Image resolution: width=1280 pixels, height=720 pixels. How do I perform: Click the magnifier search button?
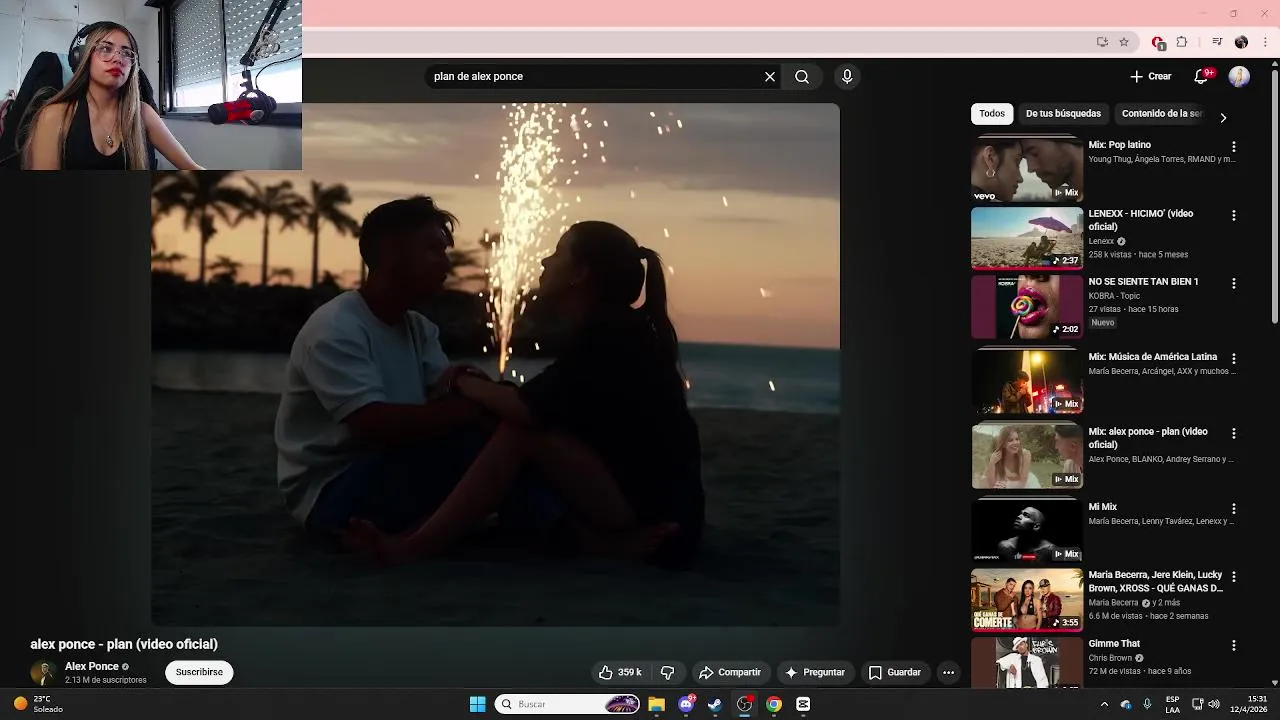(x=802, y=76)
